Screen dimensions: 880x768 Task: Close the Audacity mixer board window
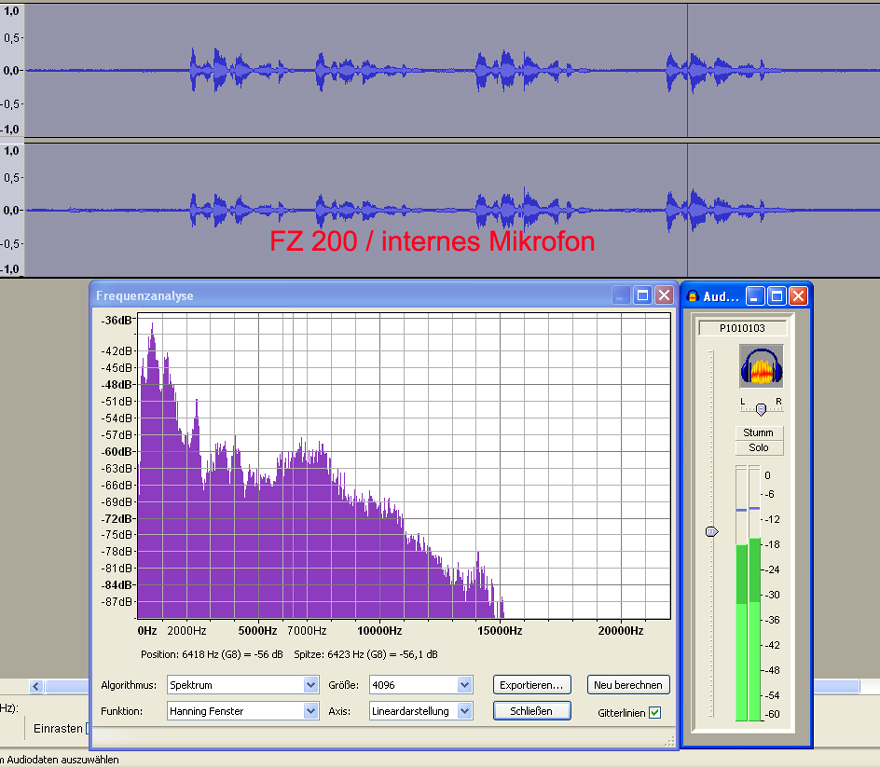pos(798,296)
